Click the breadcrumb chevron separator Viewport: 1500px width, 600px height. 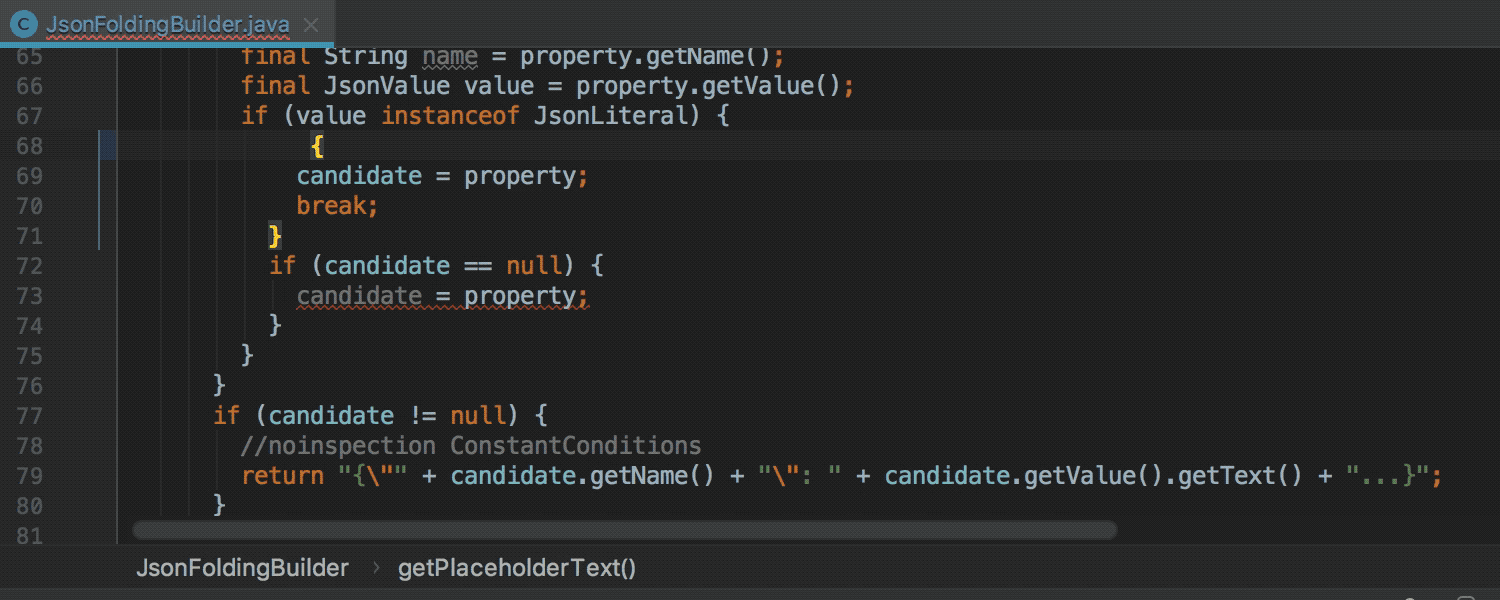point(376,568)
